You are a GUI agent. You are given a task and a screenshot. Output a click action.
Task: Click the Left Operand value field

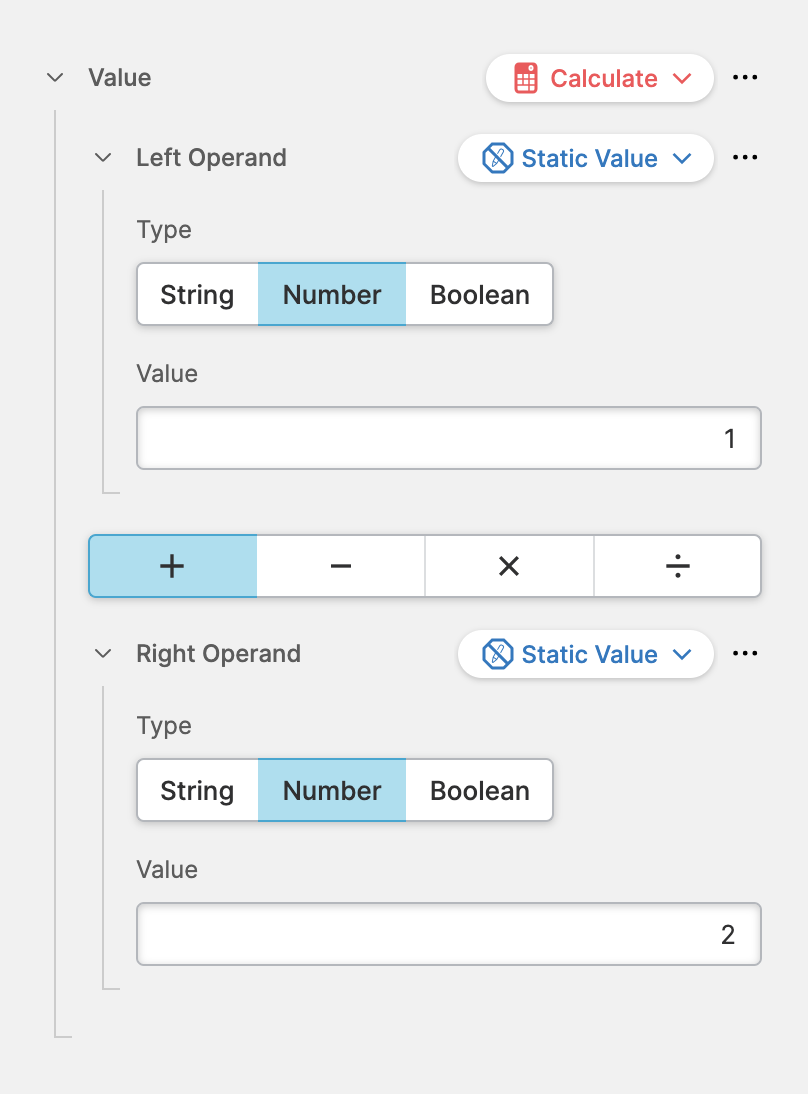click(x=448, y=438)
